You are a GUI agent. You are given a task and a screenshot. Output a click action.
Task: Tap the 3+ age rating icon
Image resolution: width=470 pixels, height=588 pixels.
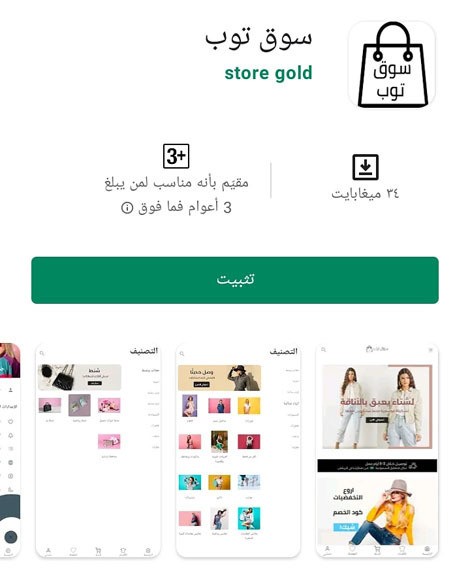(176, 156)
